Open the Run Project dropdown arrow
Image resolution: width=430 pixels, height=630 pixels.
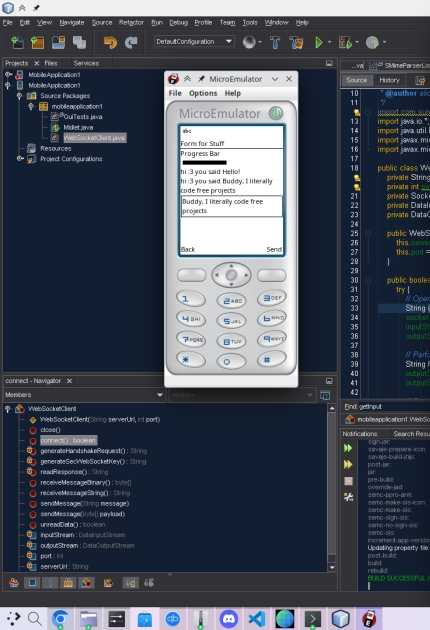tap(330, 42)
